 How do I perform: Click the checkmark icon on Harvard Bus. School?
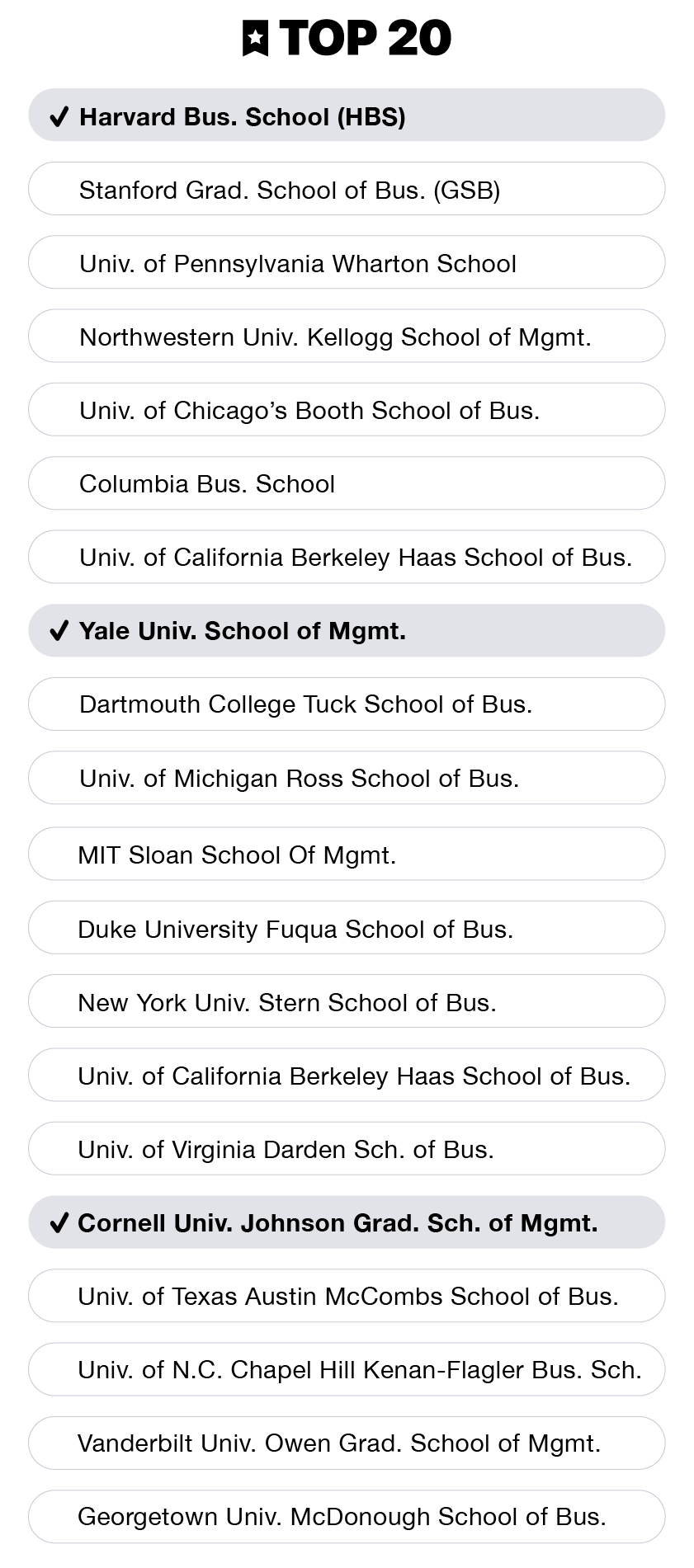59,117
